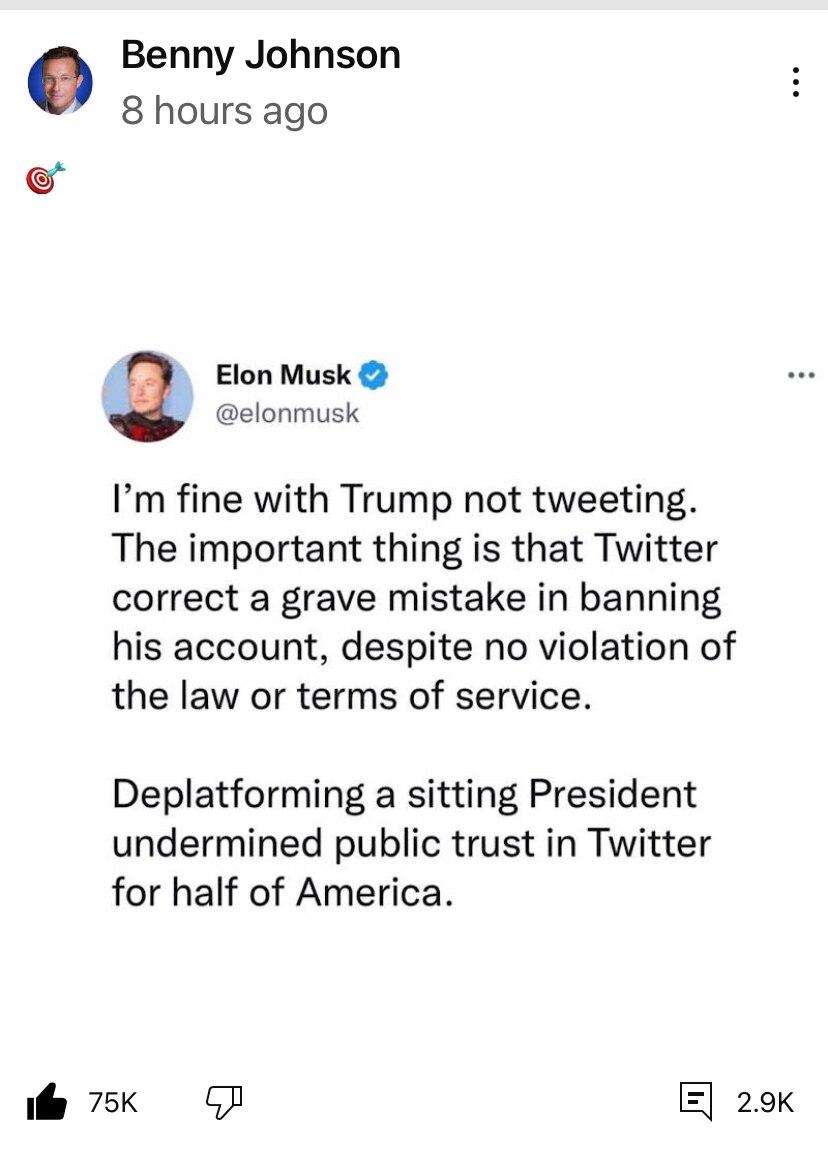Click the 2.9K comments count
This screenshot has width=828, height=1158.
tap(765, 1103)
